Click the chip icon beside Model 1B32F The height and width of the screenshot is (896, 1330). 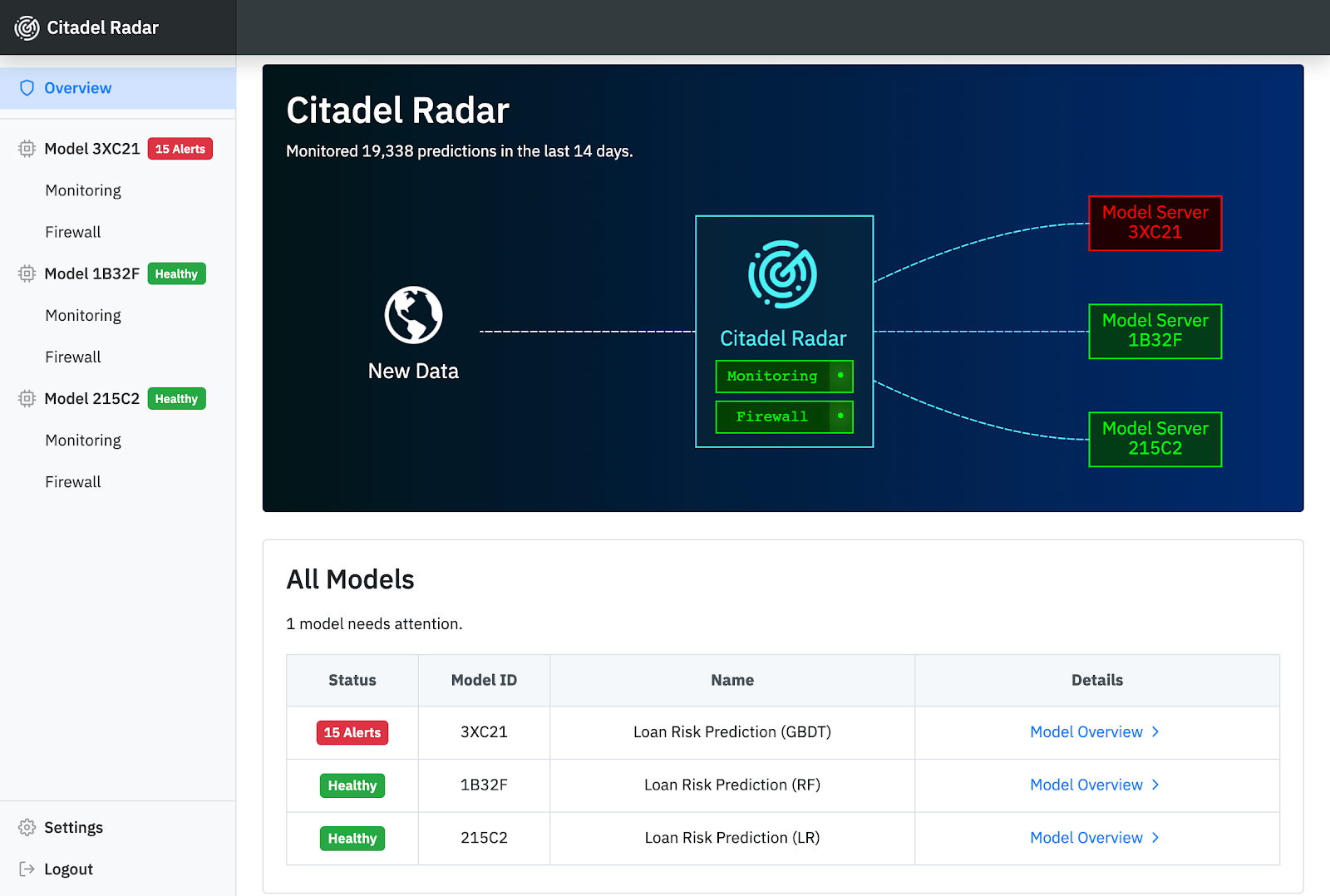(27, 273)
